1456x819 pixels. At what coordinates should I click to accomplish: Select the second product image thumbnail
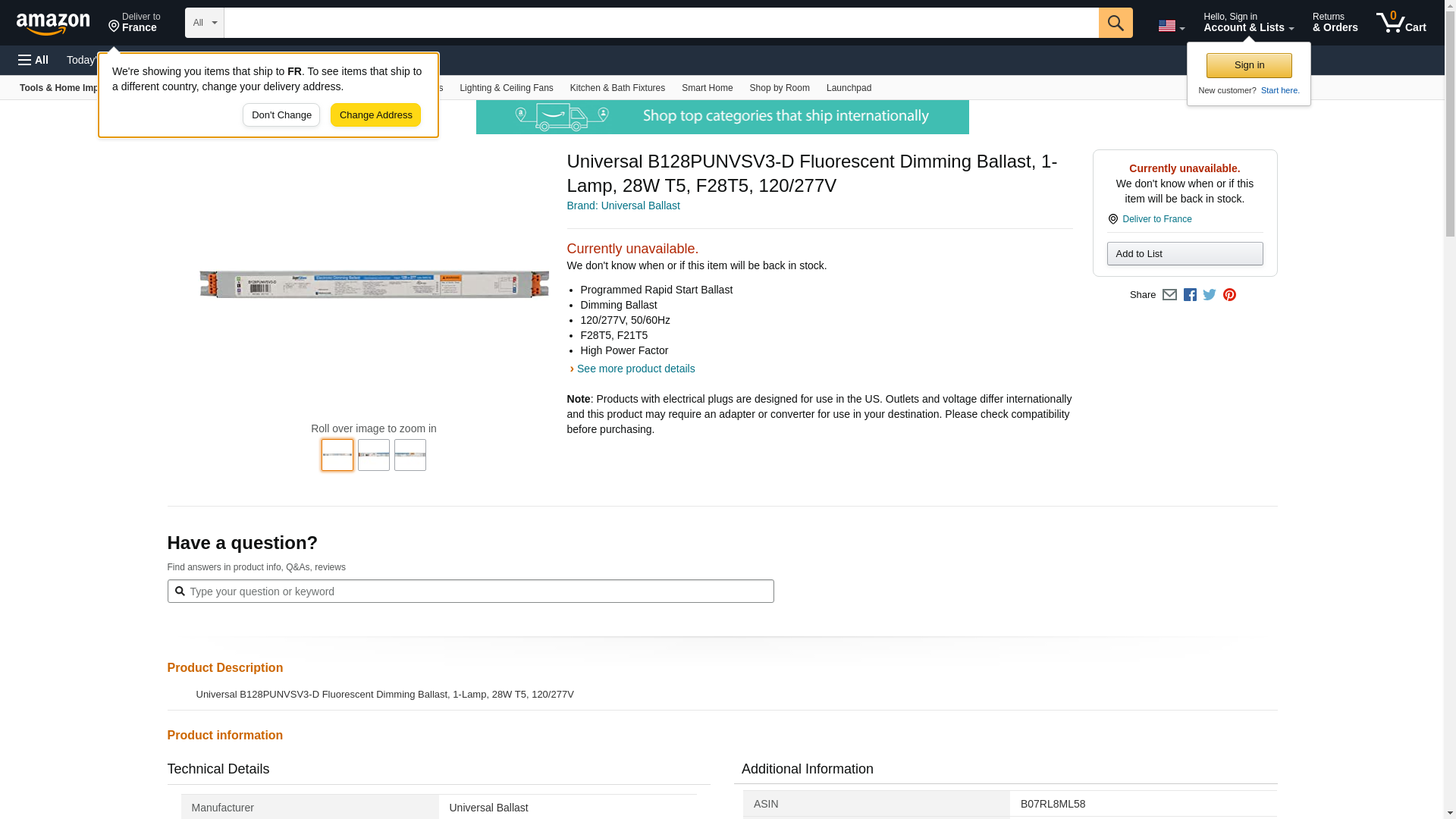click(373, 455)
